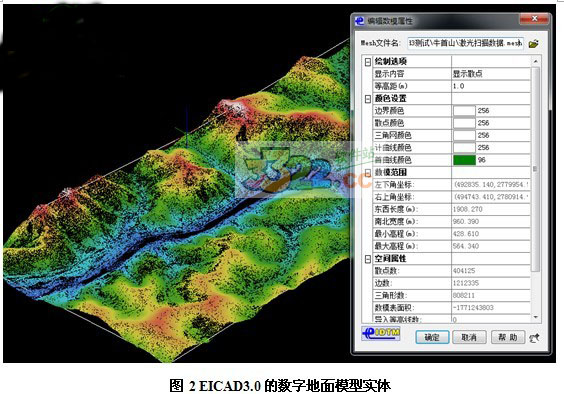Click the property list scrollbar thumb

[x=536, y=169]
